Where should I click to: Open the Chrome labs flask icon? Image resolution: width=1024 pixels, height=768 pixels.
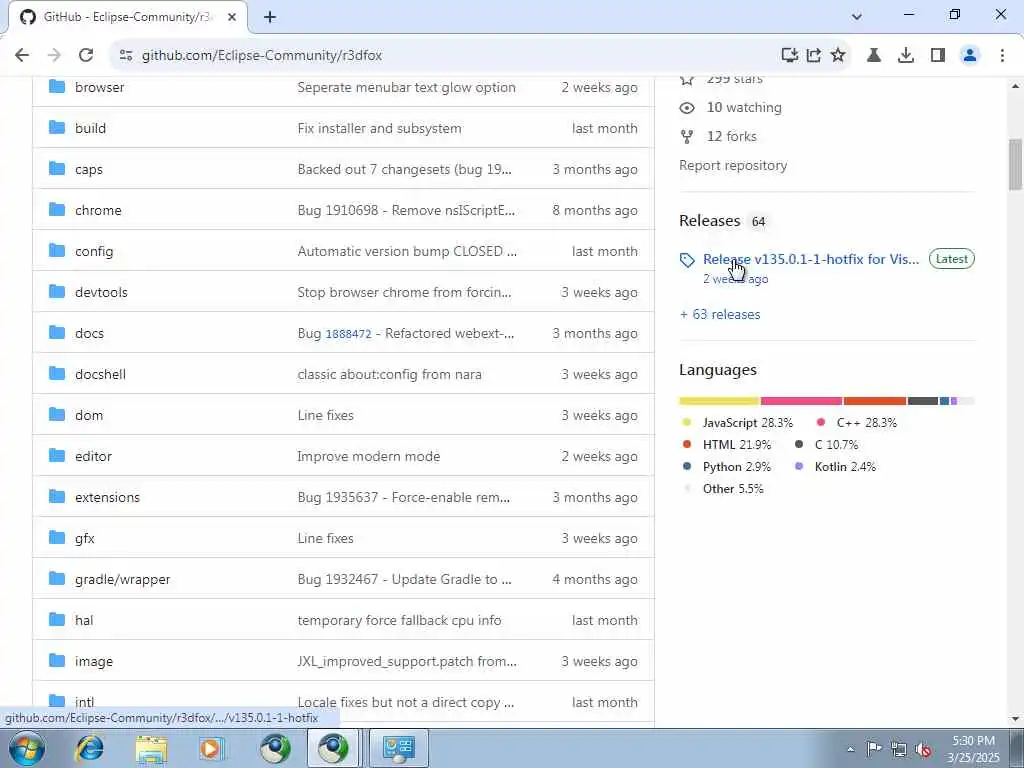click(x=874, y=56)
